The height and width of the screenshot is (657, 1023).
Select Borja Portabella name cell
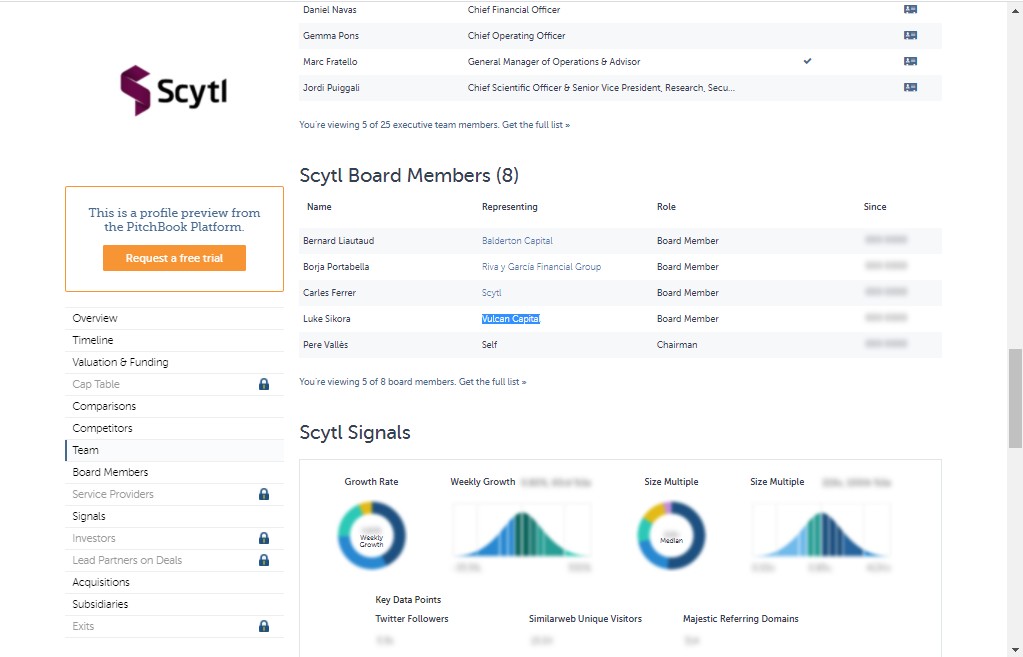pos(336,267)
